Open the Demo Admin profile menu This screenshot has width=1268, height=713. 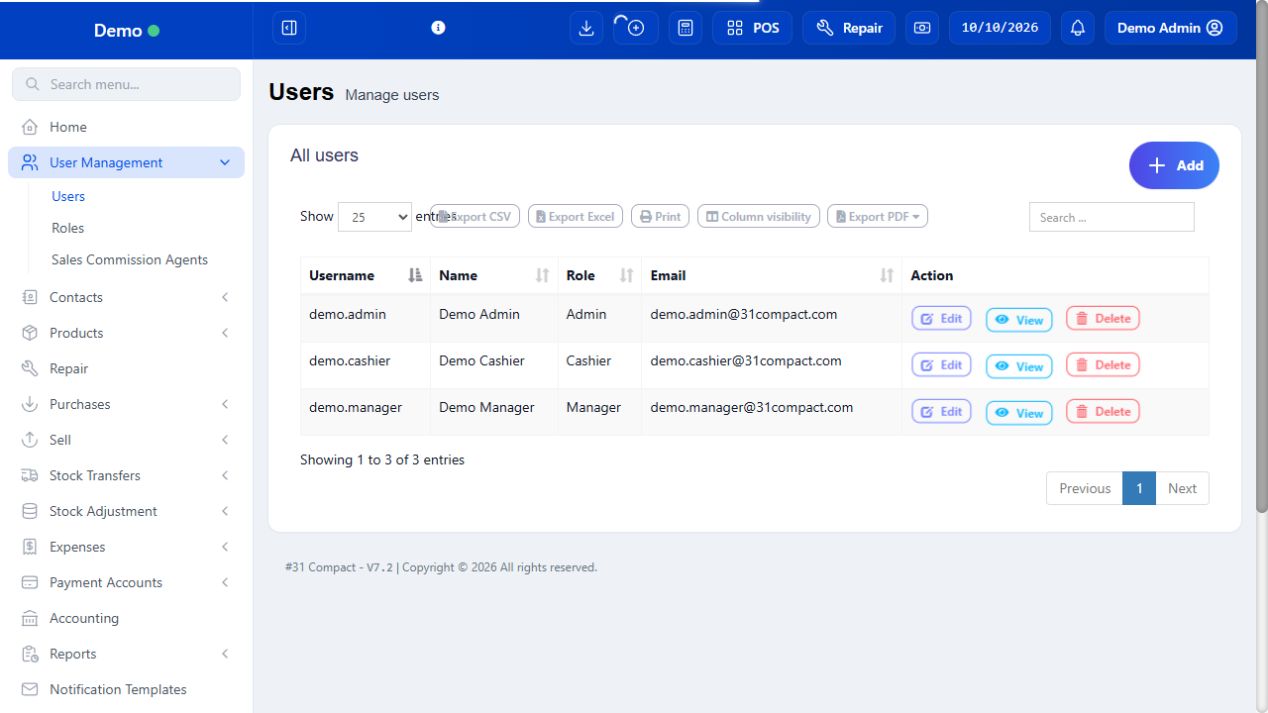click(1170, 28)
